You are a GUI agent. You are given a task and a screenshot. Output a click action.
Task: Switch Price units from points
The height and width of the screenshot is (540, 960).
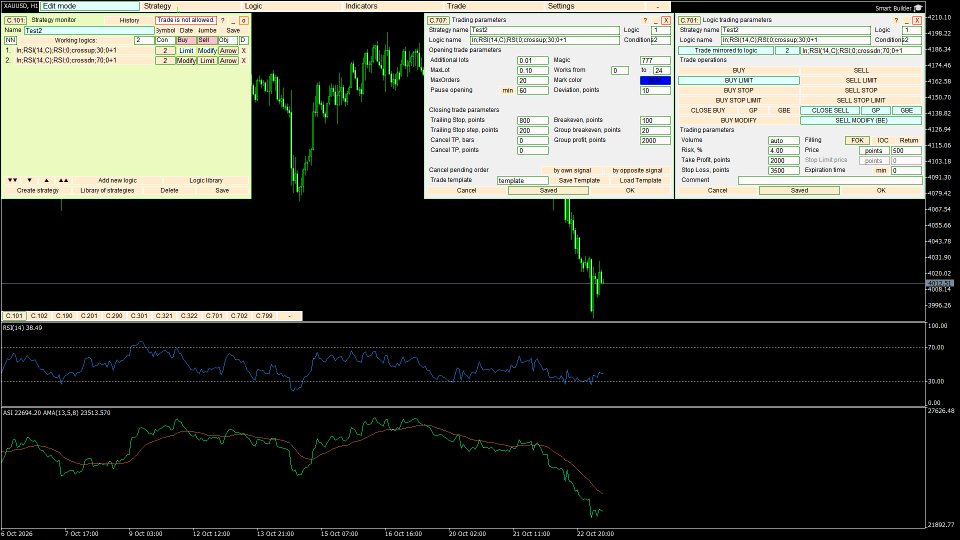pyautogui.click(x=874, y=151)
